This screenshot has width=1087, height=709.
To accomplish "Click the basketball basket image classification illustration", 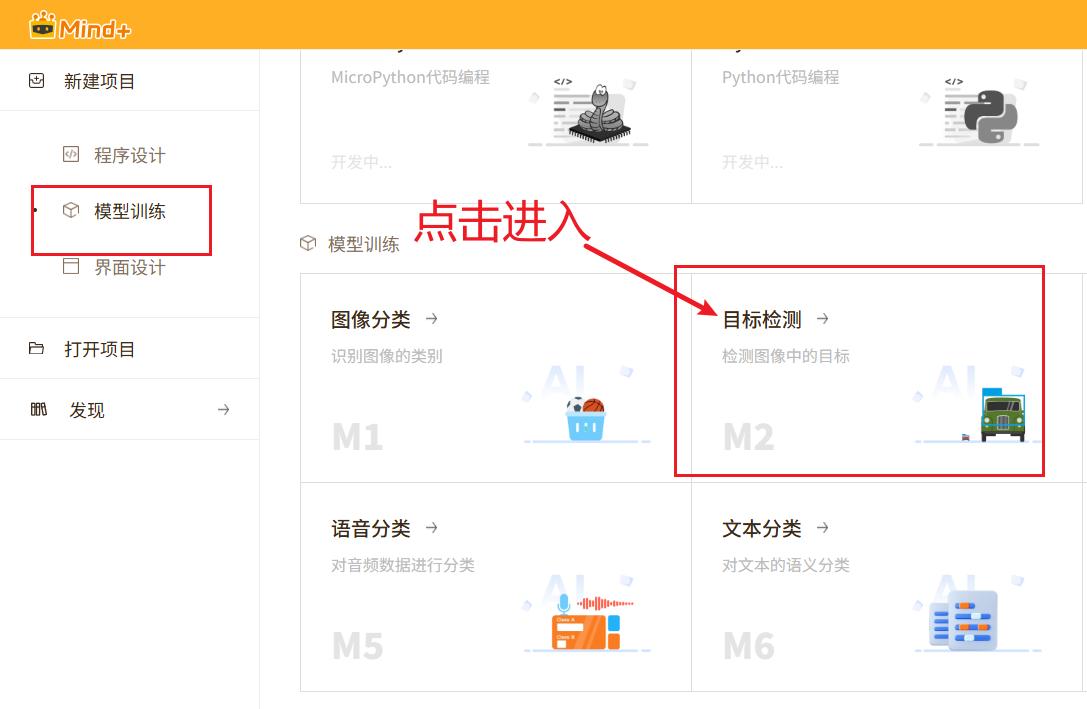I will click(x=587, y=417).
